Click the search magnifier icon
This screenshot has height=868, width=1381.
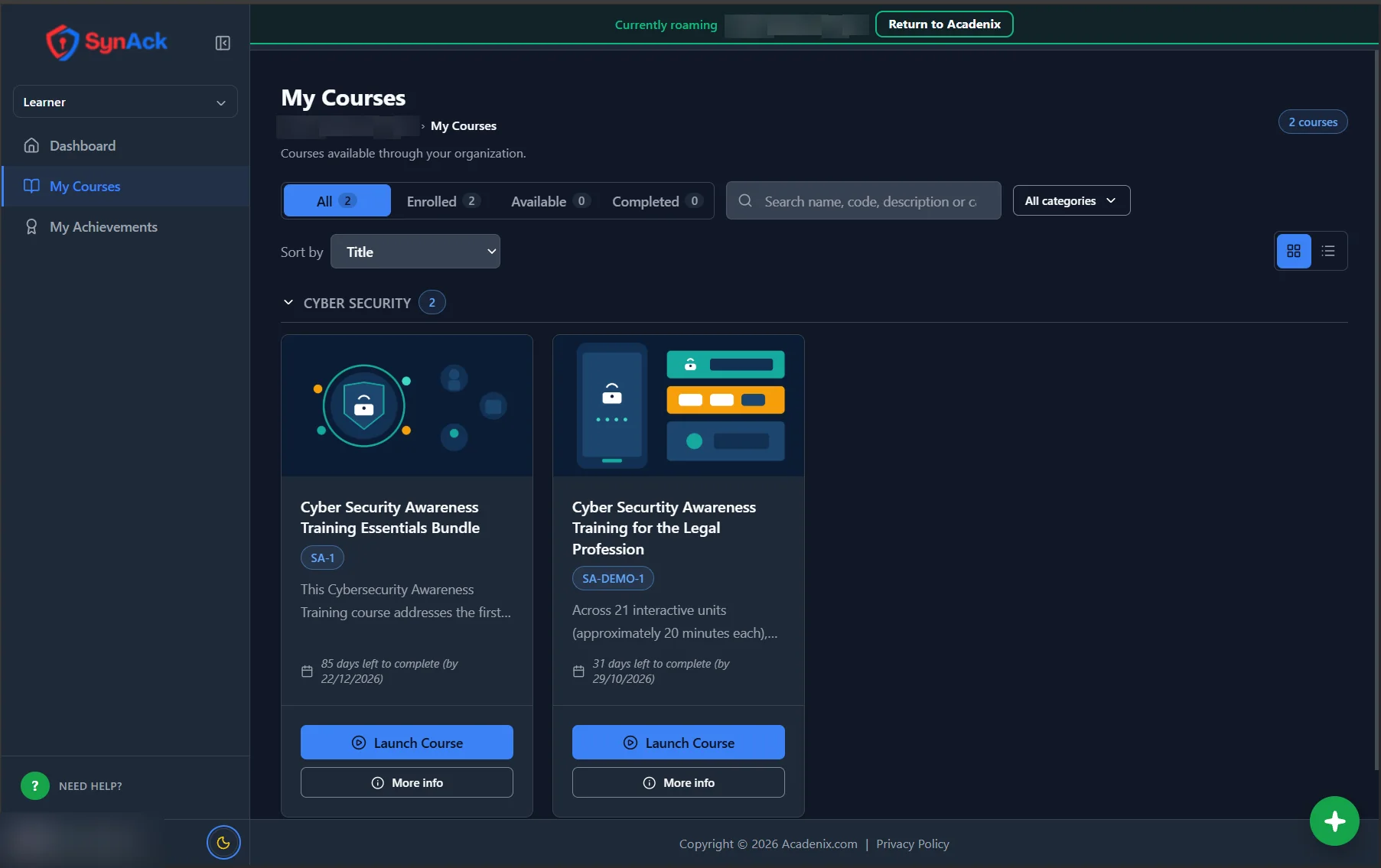(x=745, y=200)
